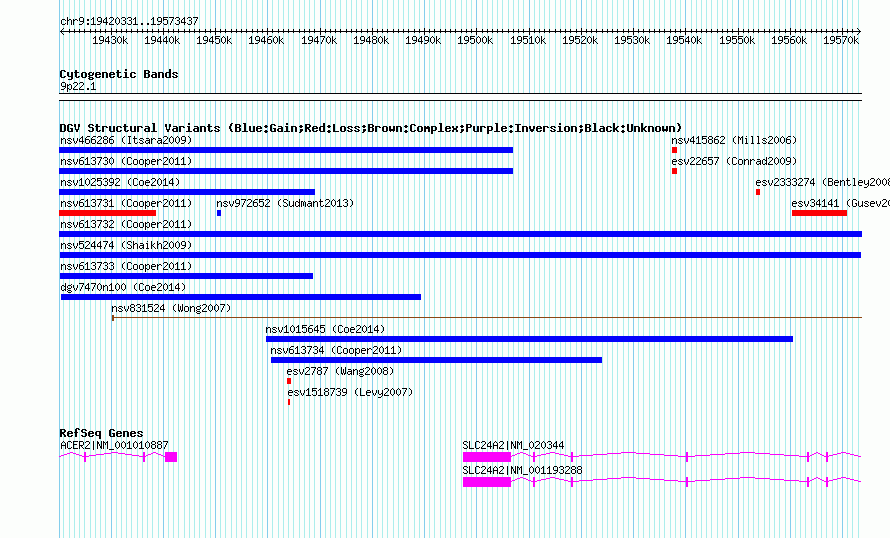Open the nsv466286 (Itsara2009) label

tap(126, 140)
